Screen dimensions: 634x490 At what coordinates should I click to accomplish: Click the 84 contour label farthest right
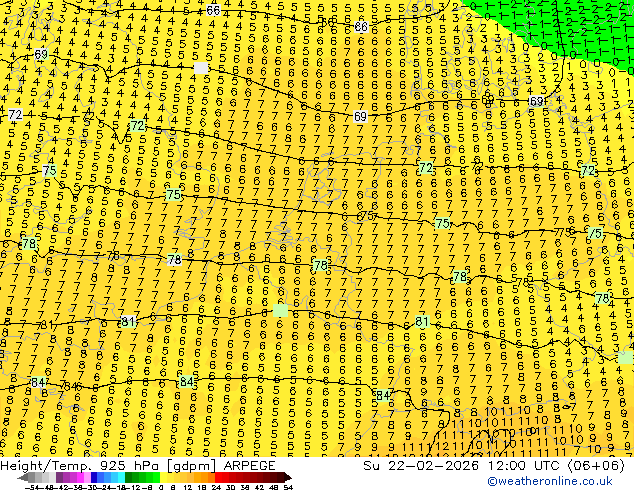(x=383, y=395)
